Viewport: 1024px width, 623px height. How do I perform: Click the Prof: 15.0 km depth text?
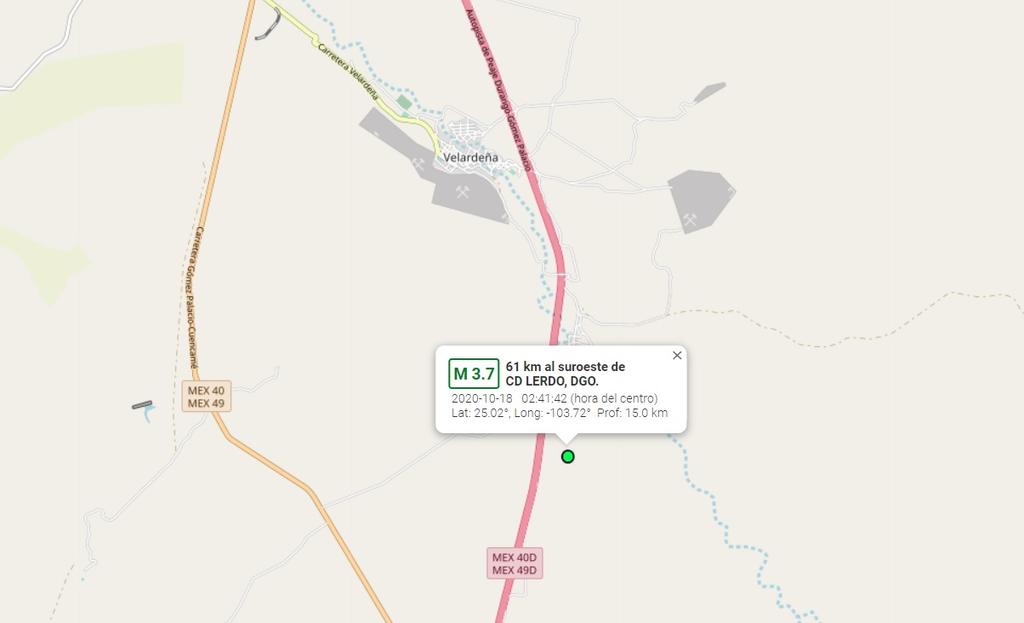(x=632, y=413)
